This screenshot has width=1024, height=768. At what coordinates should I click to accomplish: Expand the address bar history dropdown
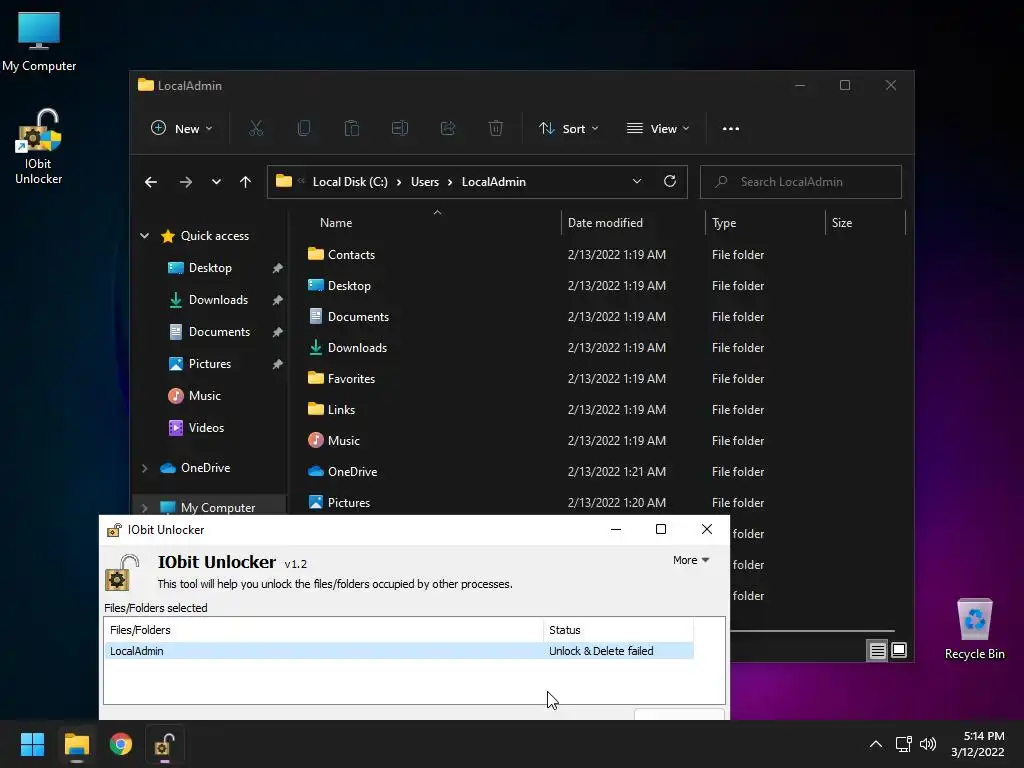pyautogui.click(x=637, y=182)
